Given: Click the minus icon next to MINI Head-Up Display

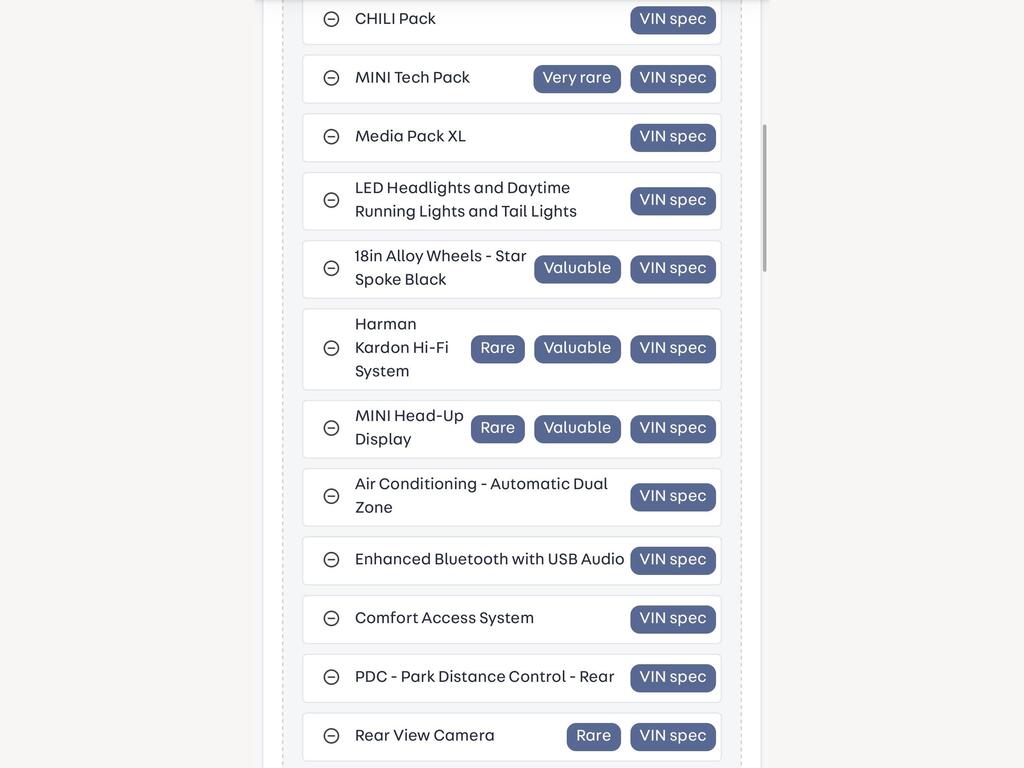Looking at the screenshot, I should (x=331, y=428).
